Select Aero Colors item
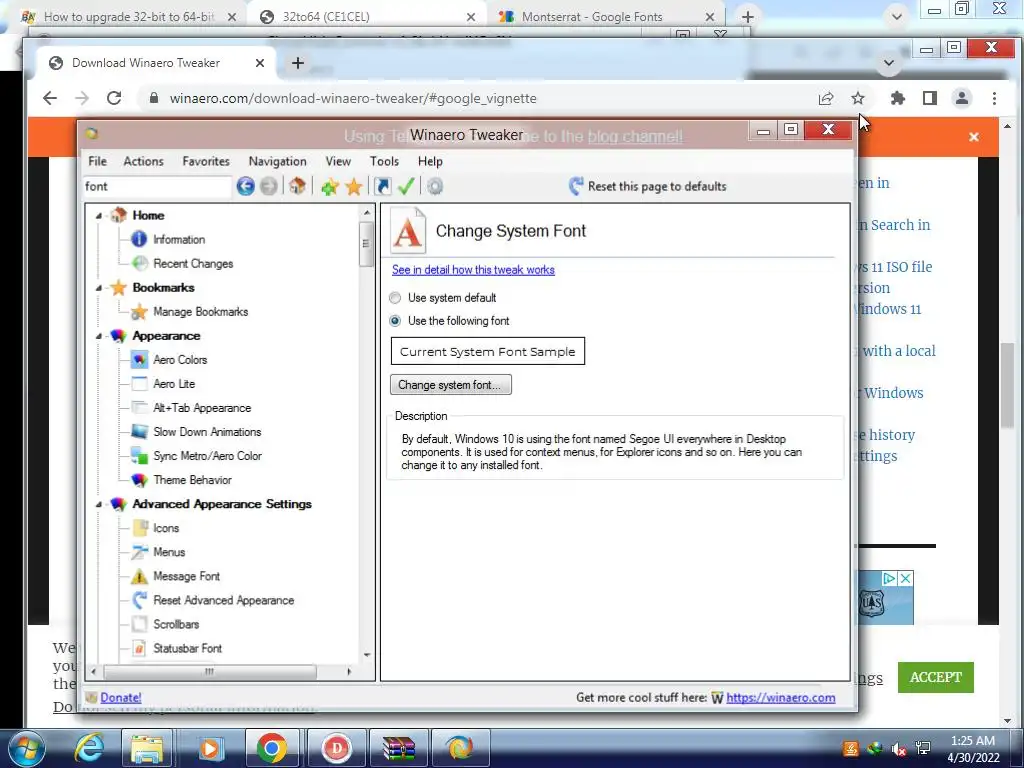The height and width of the screenshot is (768, 1024). point(180,360)
